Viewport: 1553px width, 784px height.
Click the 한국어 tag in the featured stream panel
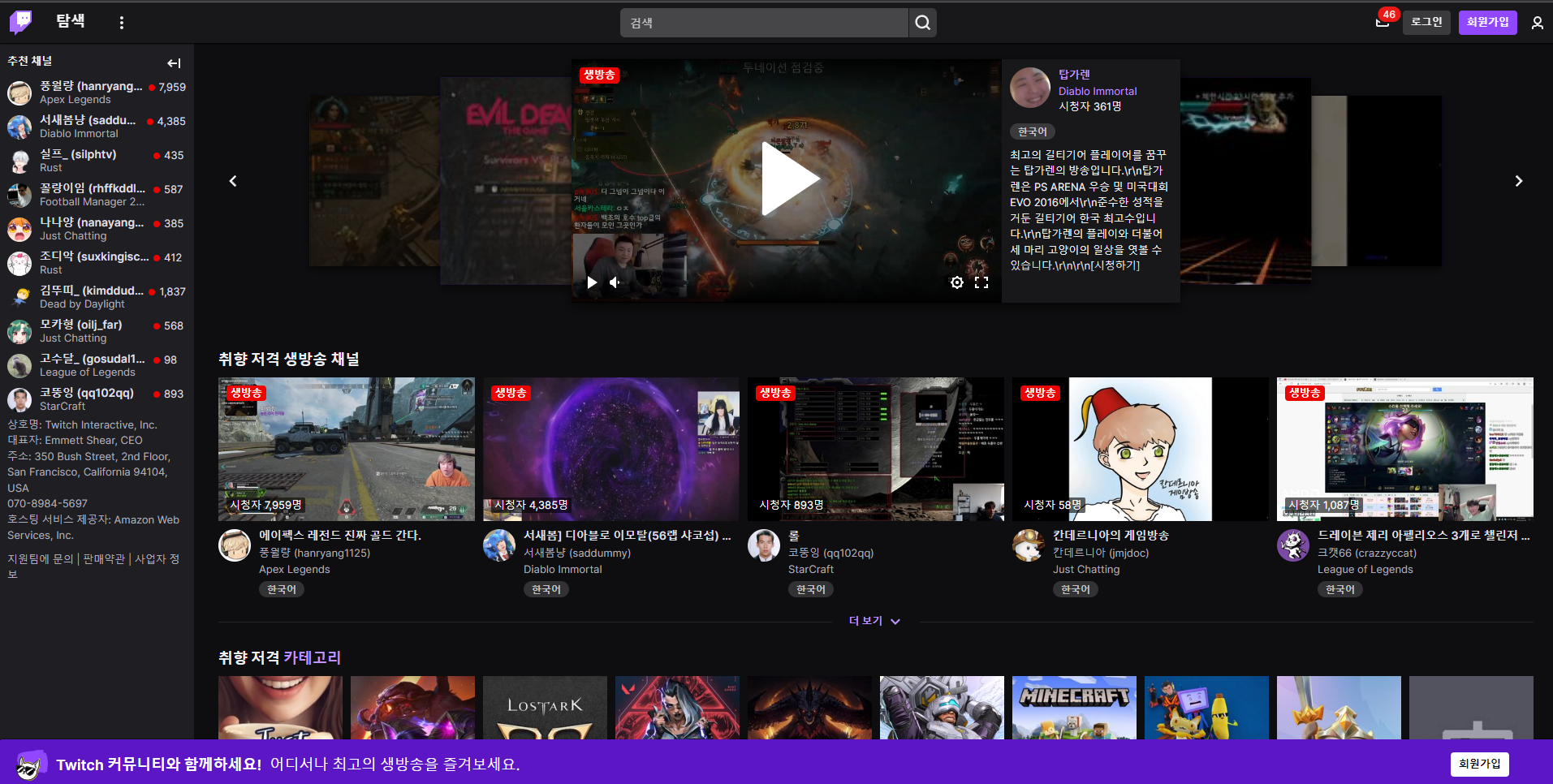(1033, 131)
